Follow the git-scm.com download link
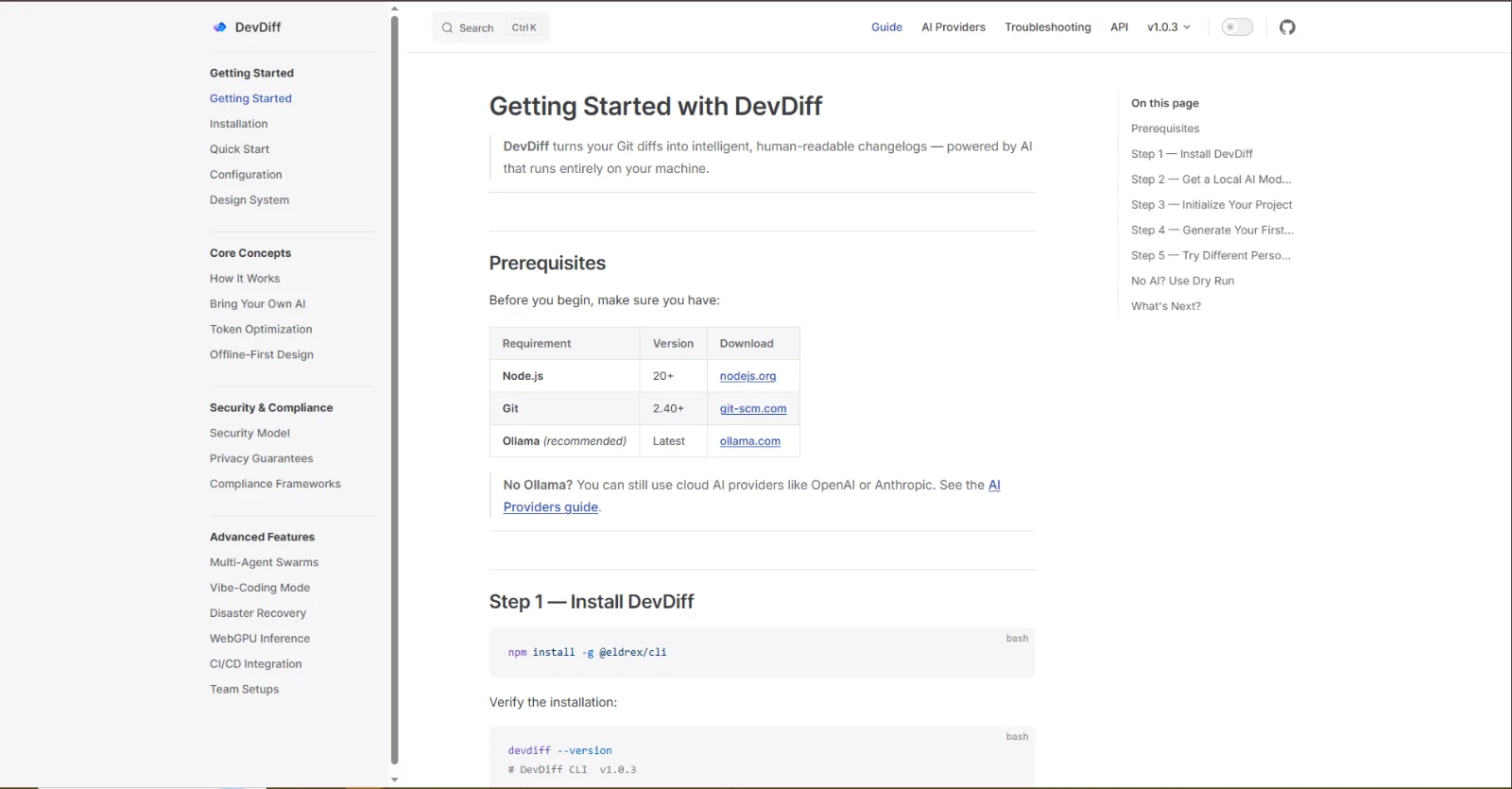1512x789 pixels. (753, 409)
